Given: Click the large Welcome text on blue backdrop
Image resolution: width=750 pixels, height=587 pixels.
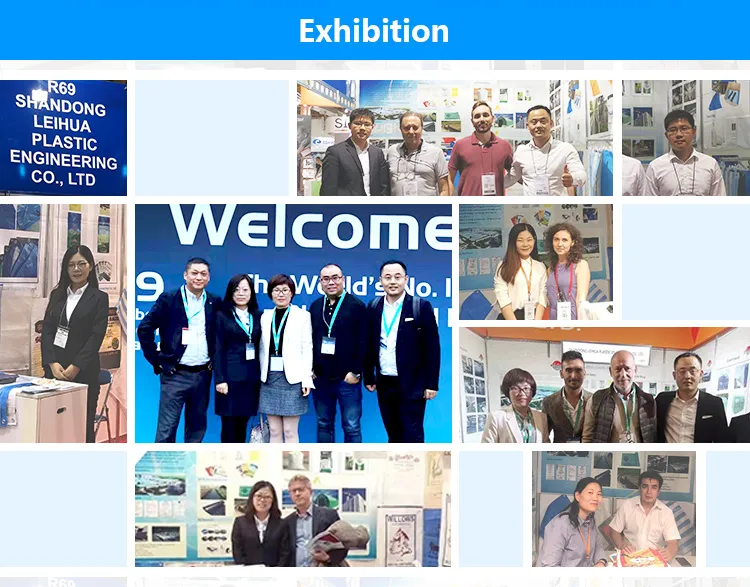Looking at the screenshot, I should (x=311, y=226).
